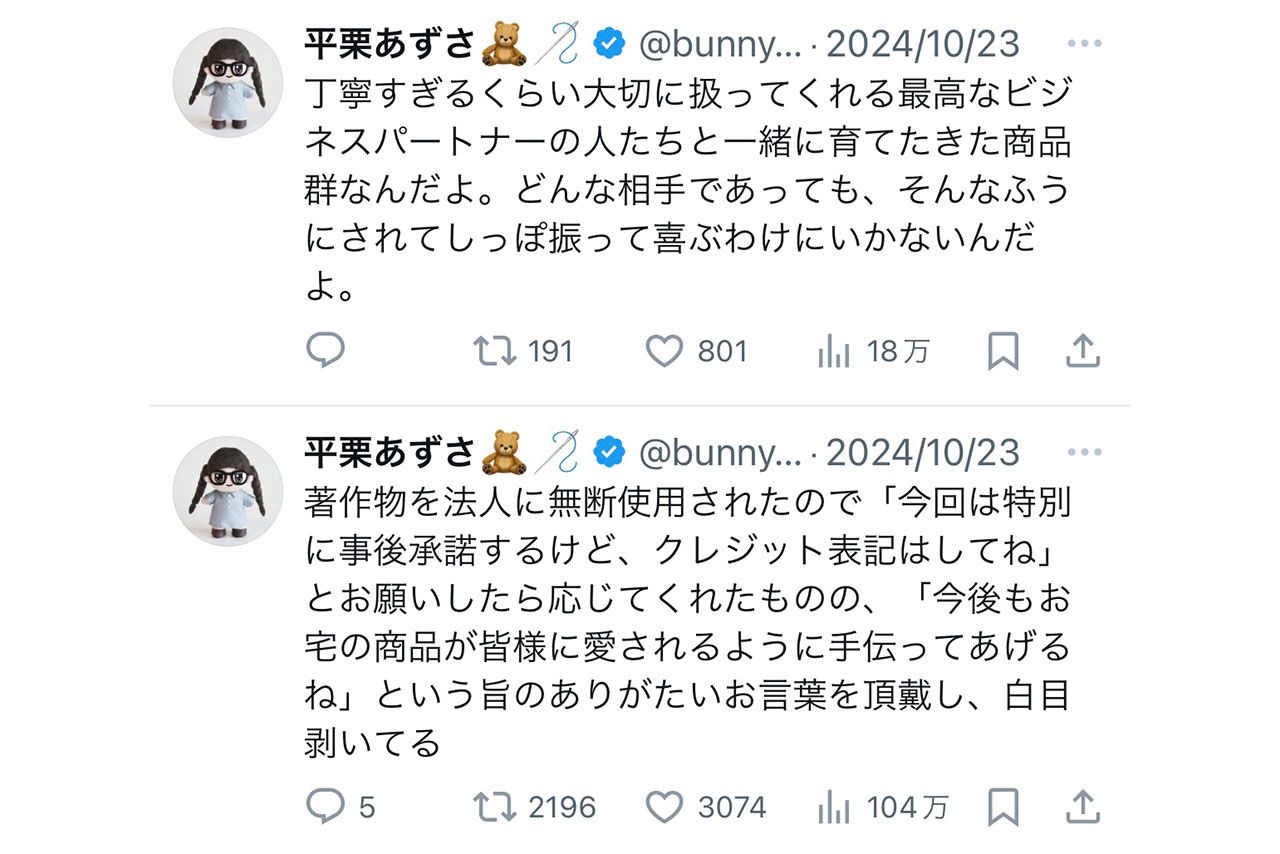Bookmark the top tweet
The height and width of the screenshot is (854, 1280).
click(x=1003, y=351)
